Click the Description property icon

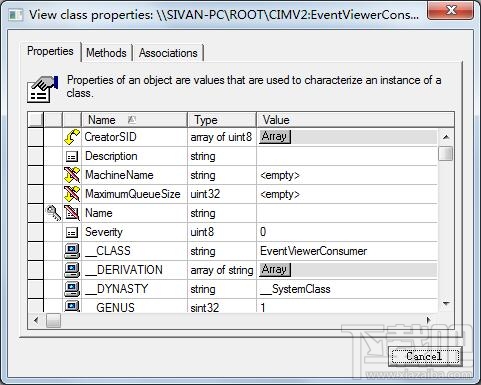click(x=72, y=156)
